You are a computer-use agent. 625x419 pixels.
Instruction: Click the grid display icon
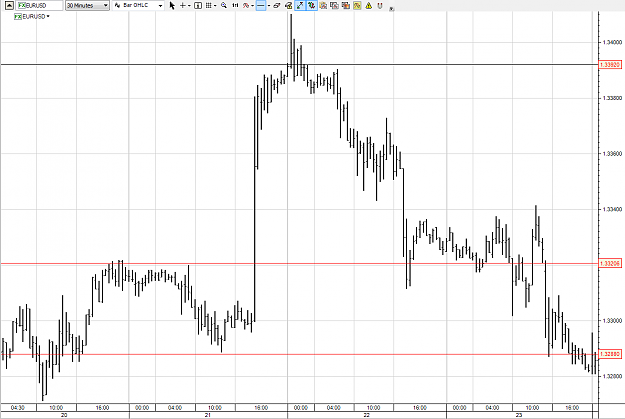coord(208,6)
